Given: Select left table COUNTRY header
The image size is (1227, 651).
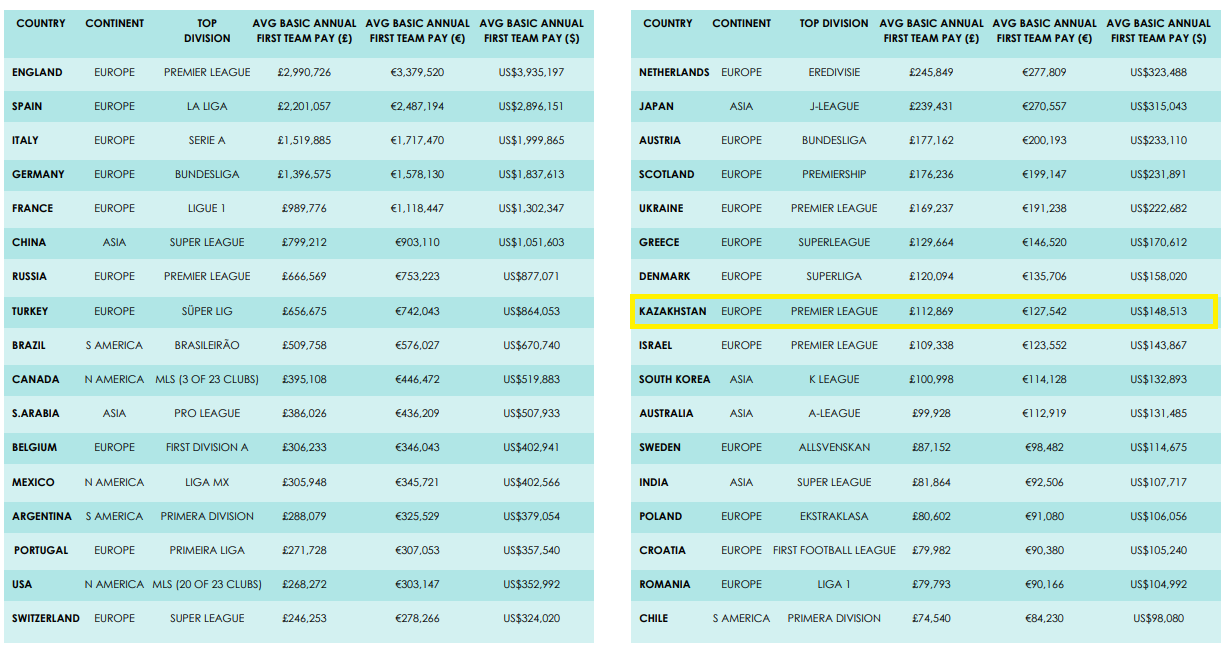Looking at the screenshot, I should (x=41, y=23).
